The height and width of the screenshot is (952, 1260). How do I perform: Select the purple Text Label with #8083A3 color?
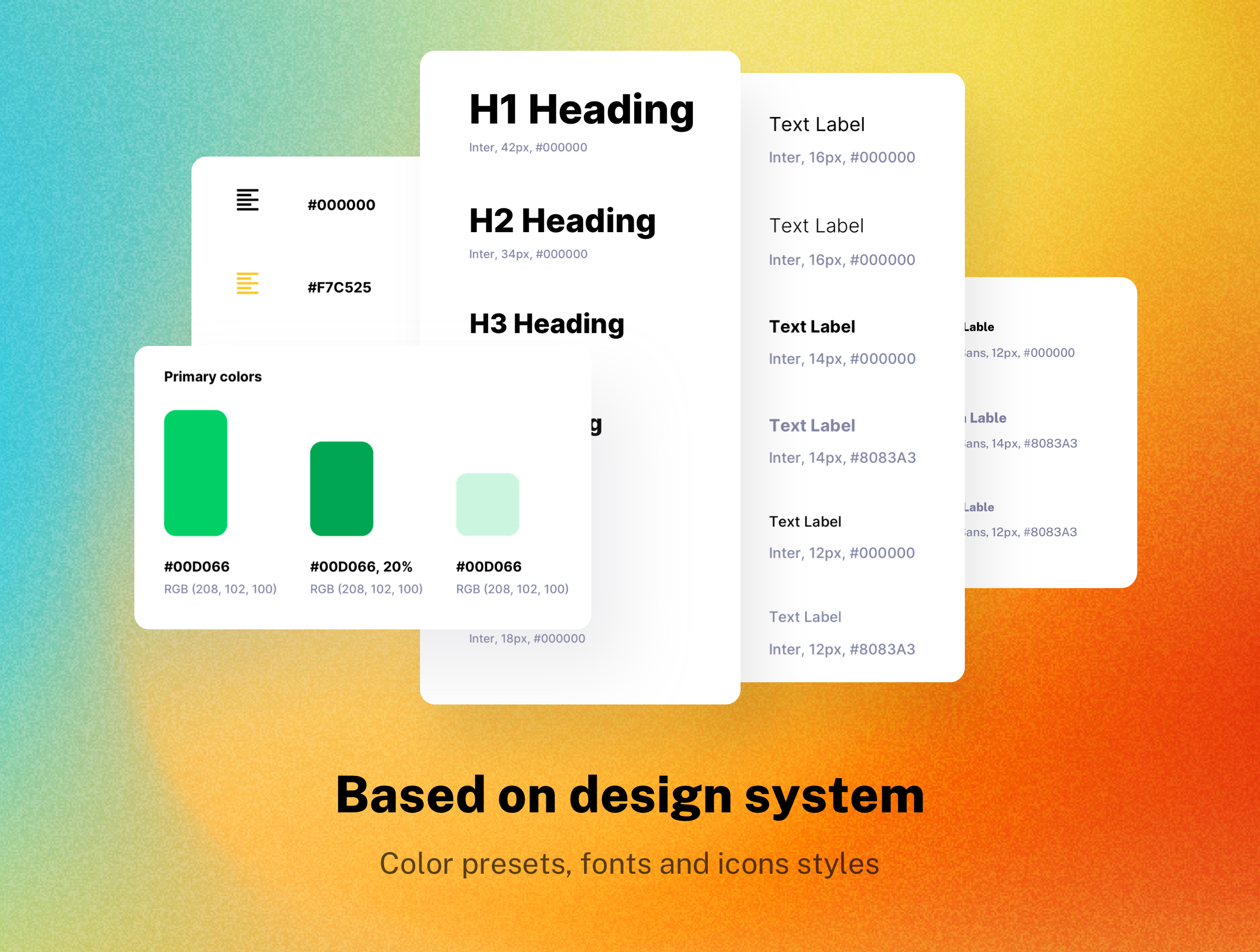pyautogui.click(x=812, y=425)
